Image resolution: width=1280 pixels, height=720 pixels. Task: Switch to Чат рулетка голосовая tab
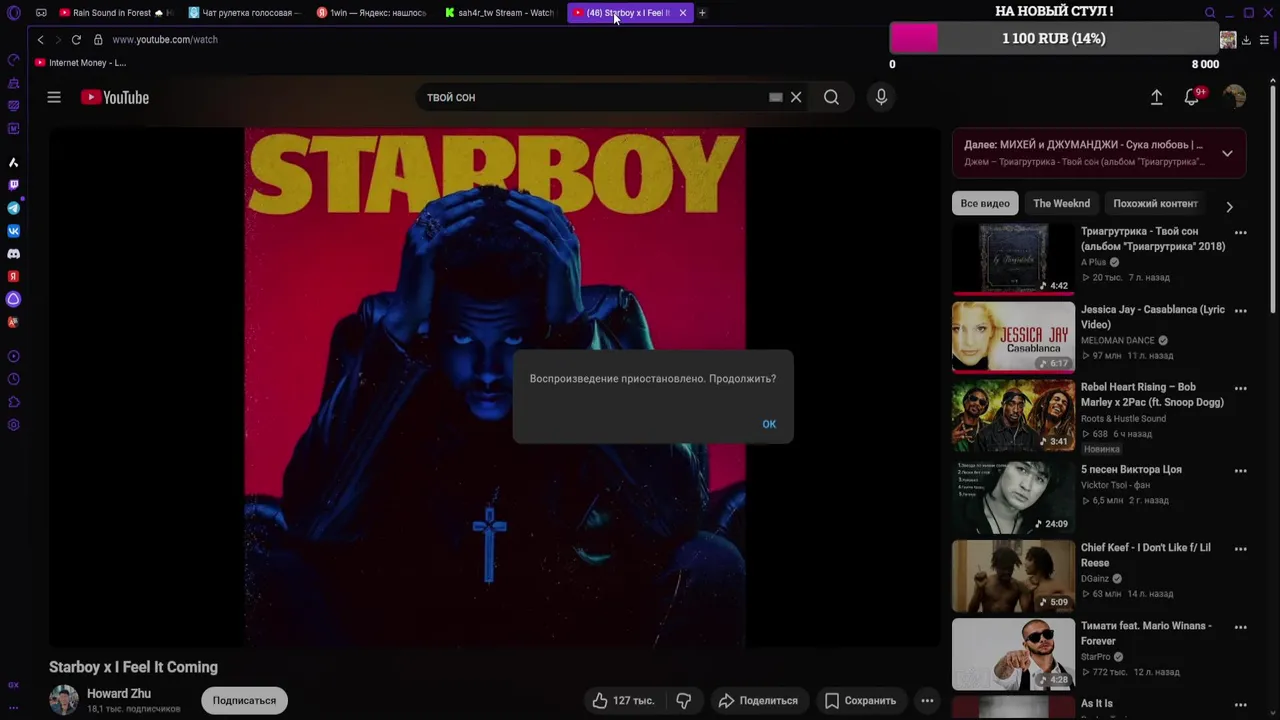pos(245,13)
